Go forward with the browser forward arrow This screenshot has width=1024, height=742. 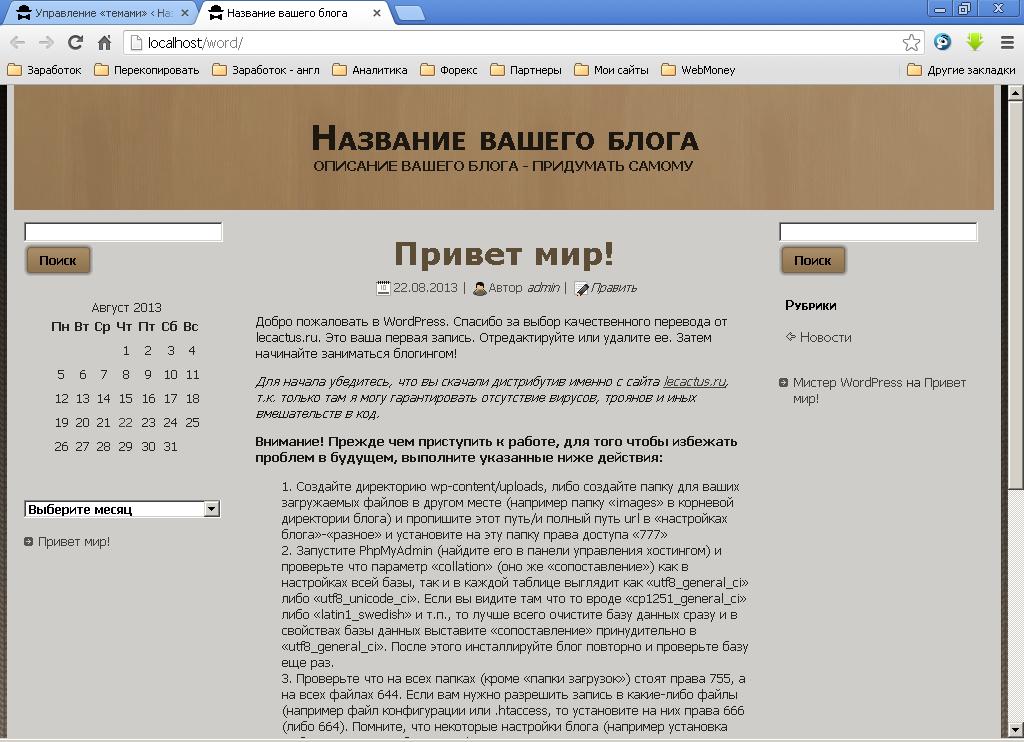pyautogui.click(x=46, y=43)
